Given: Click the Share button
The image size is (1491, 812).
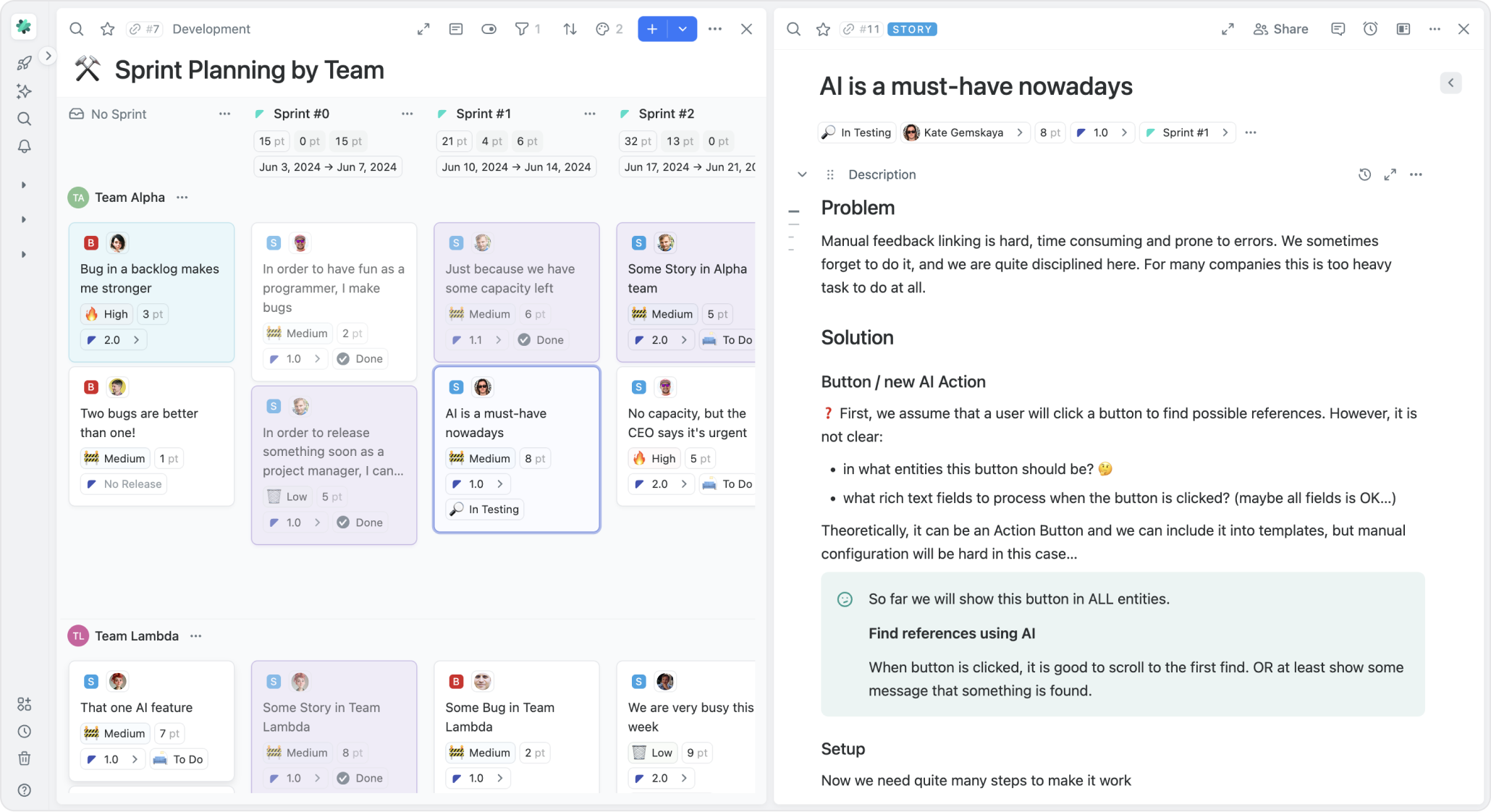Looking at the screenshot, I should (x=1281, y=29).
